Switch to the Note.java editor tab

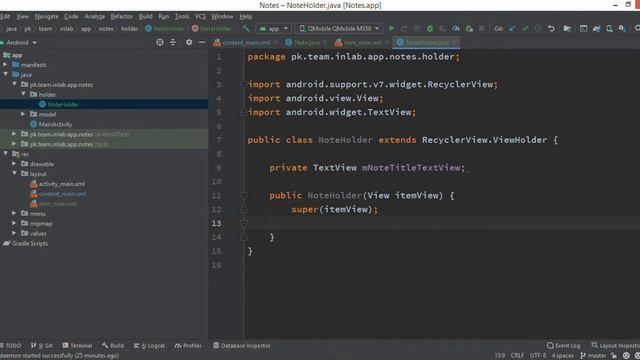pyautogui.click(x=306, y=42)
